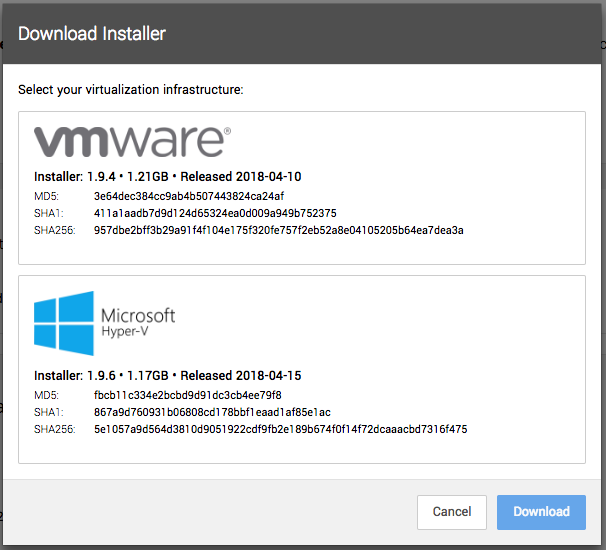The height and width of the screenshot is (550, 606).
Task: Click the Microsoft Hyper-V text label
Action: click(138, 322)
